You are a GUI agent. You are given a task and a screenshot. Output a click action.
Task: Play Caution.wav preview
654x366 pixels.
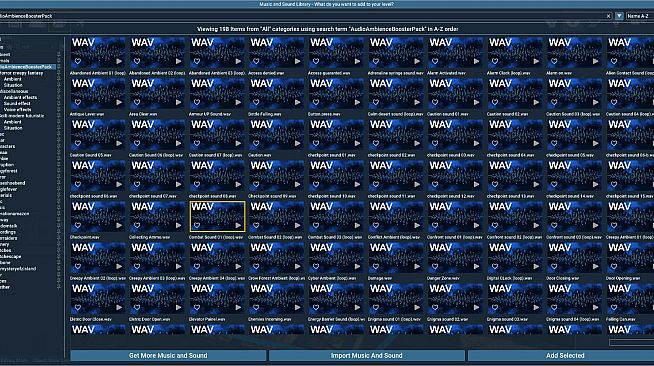tap(298, 143)
